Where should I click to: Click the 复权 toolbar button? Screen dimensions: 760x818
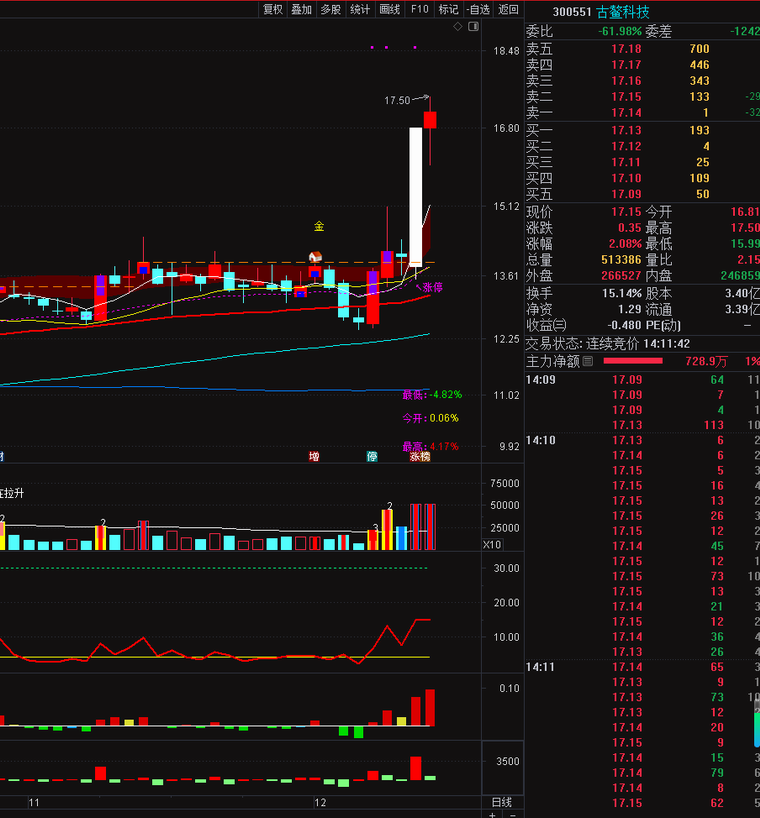(273, 9)
